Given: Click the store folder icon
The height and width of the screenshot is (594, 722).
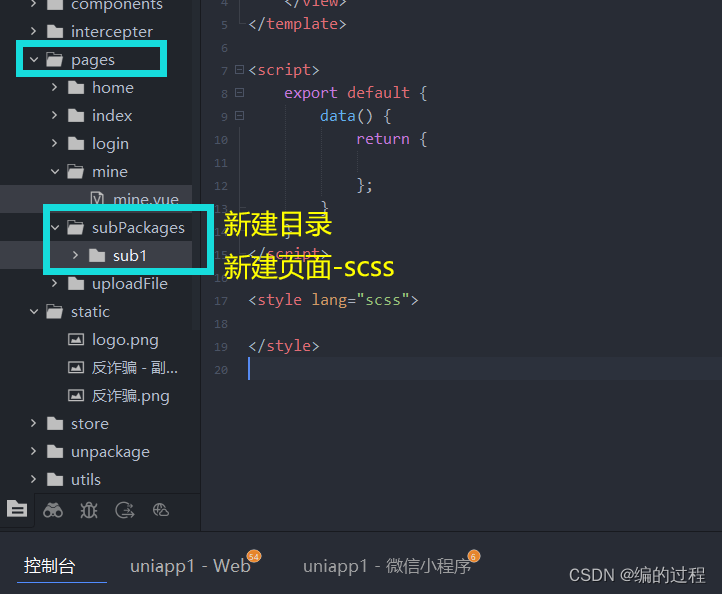Looking at the screenshot, I should click(55, 424).
